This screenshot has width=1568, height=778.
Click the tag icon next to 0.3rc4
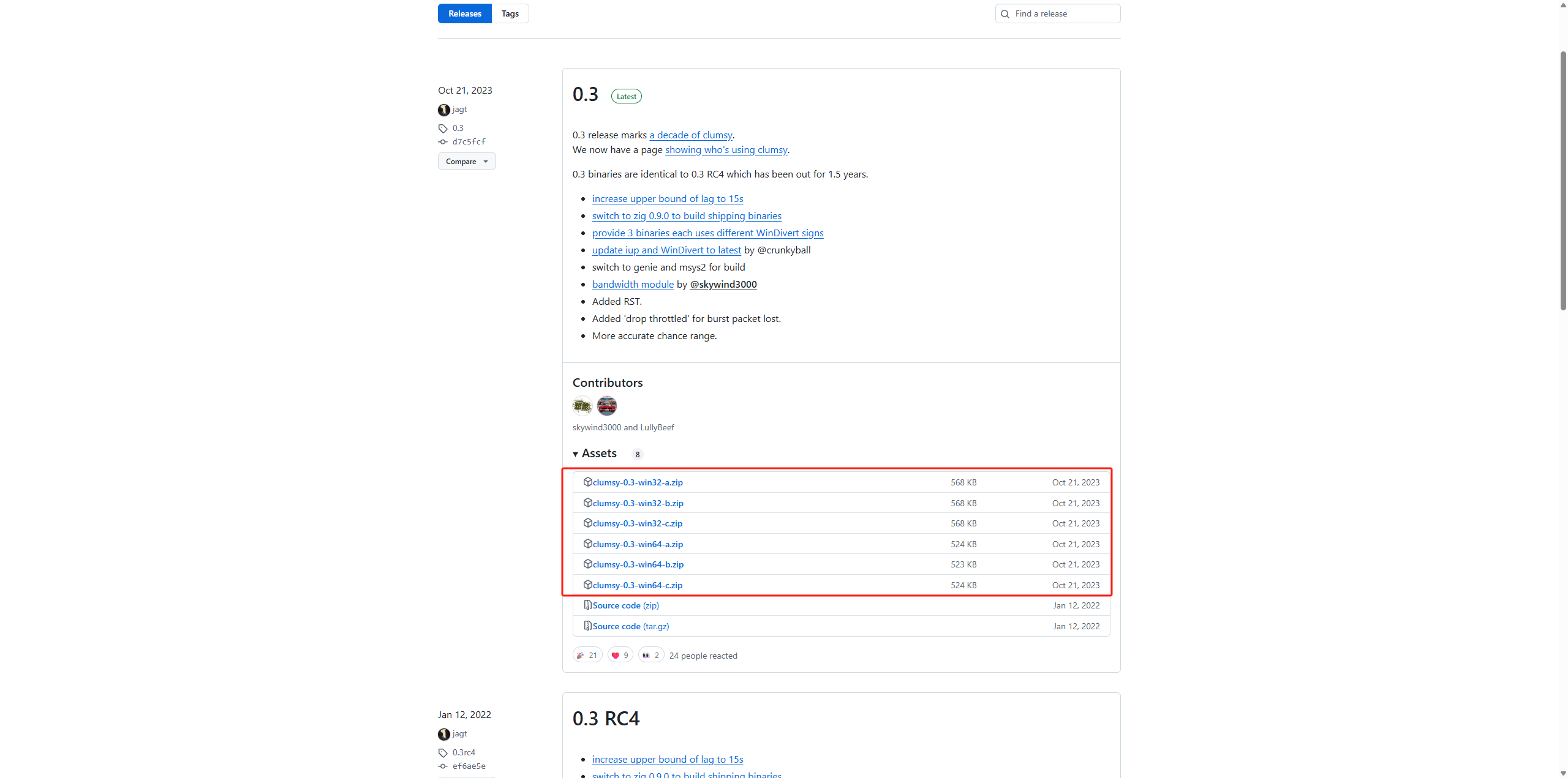pyautogui.click(x=443, y=753)
